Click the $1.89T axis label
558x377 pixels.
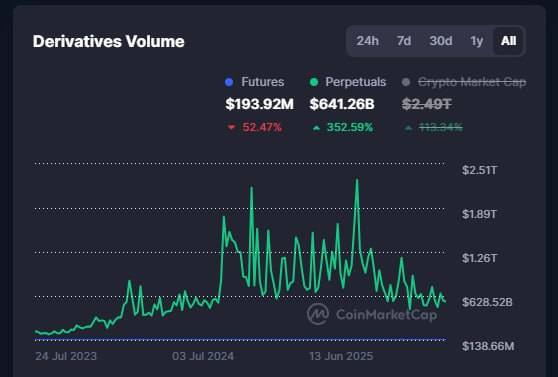[479, 214]
